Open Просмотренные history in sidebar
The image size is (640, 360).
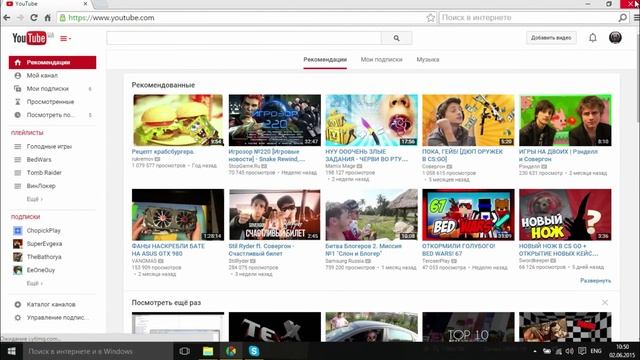pos(52,102)
